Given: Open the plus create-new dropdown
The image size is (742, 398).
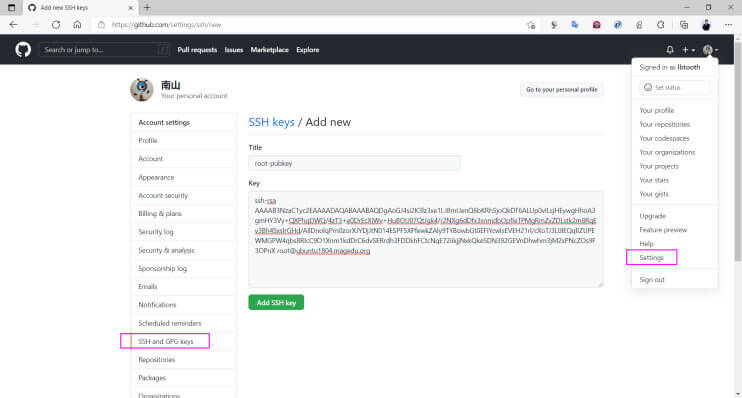Looking at the screenshot, I should 688,50.
